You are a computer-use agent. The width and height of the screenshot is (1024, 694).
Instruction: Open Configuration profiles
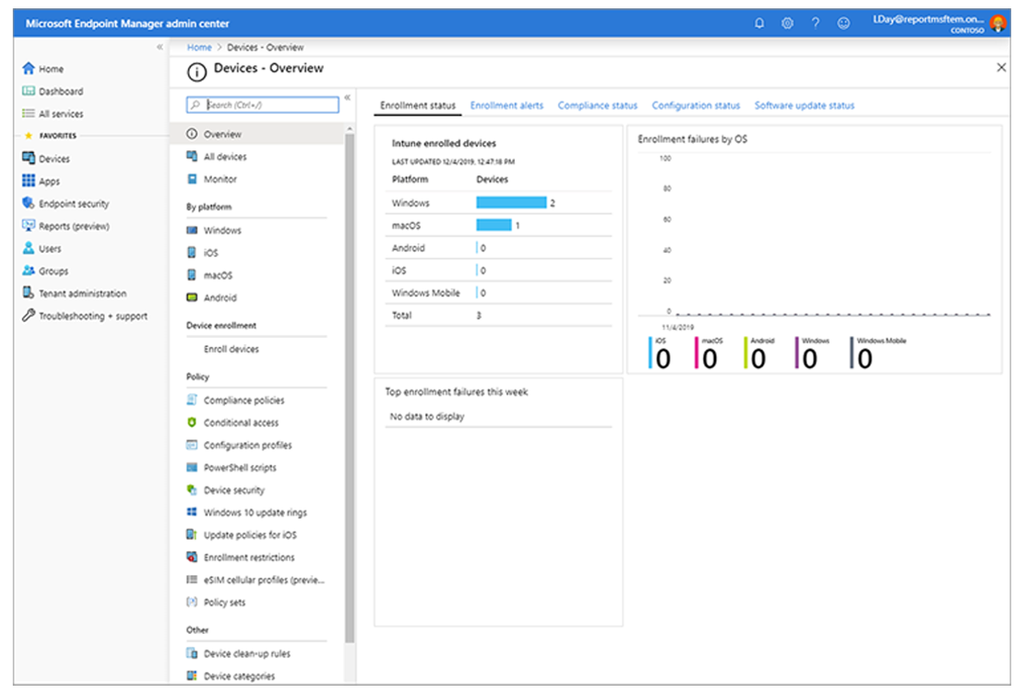click(248, 445)
